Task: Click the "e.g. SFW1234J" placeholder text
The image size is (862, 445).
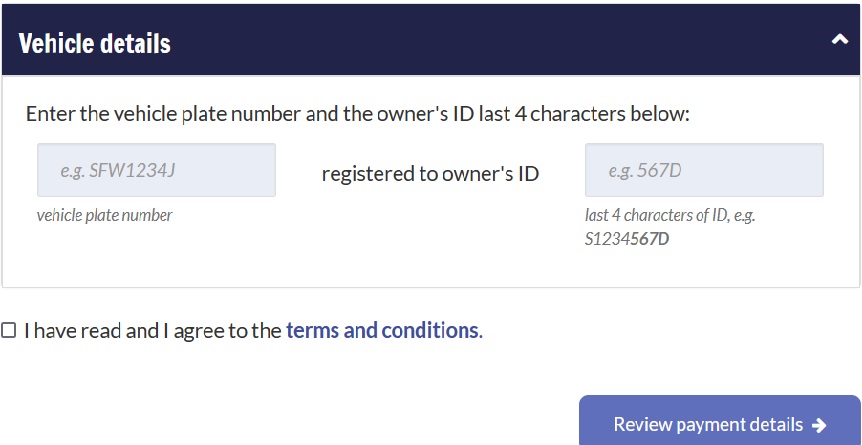Action: tap(118, 170)
